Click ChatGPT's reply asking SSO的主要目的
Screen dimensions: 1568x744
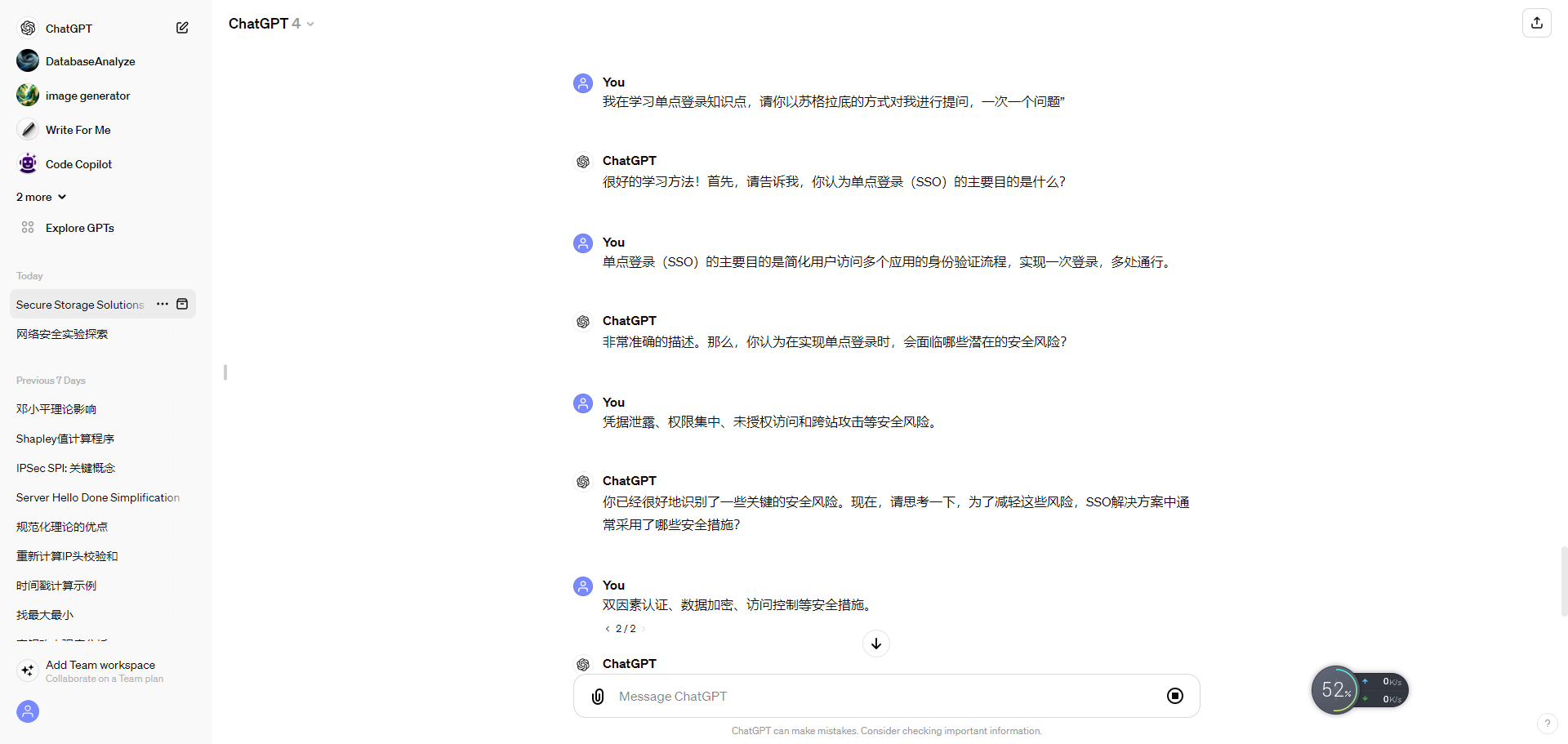(x=834, y=182)
